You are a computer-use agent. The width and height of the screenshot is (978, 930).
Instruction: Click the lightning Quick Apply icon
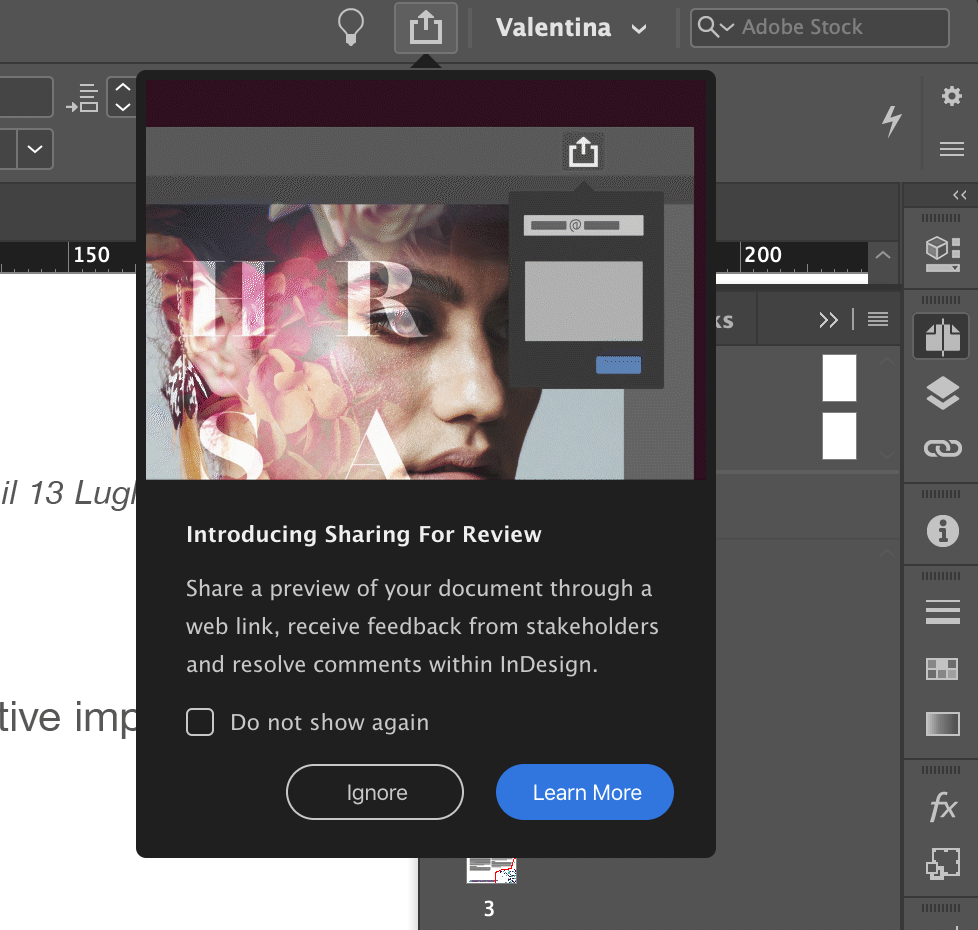[x=892, y=120]
